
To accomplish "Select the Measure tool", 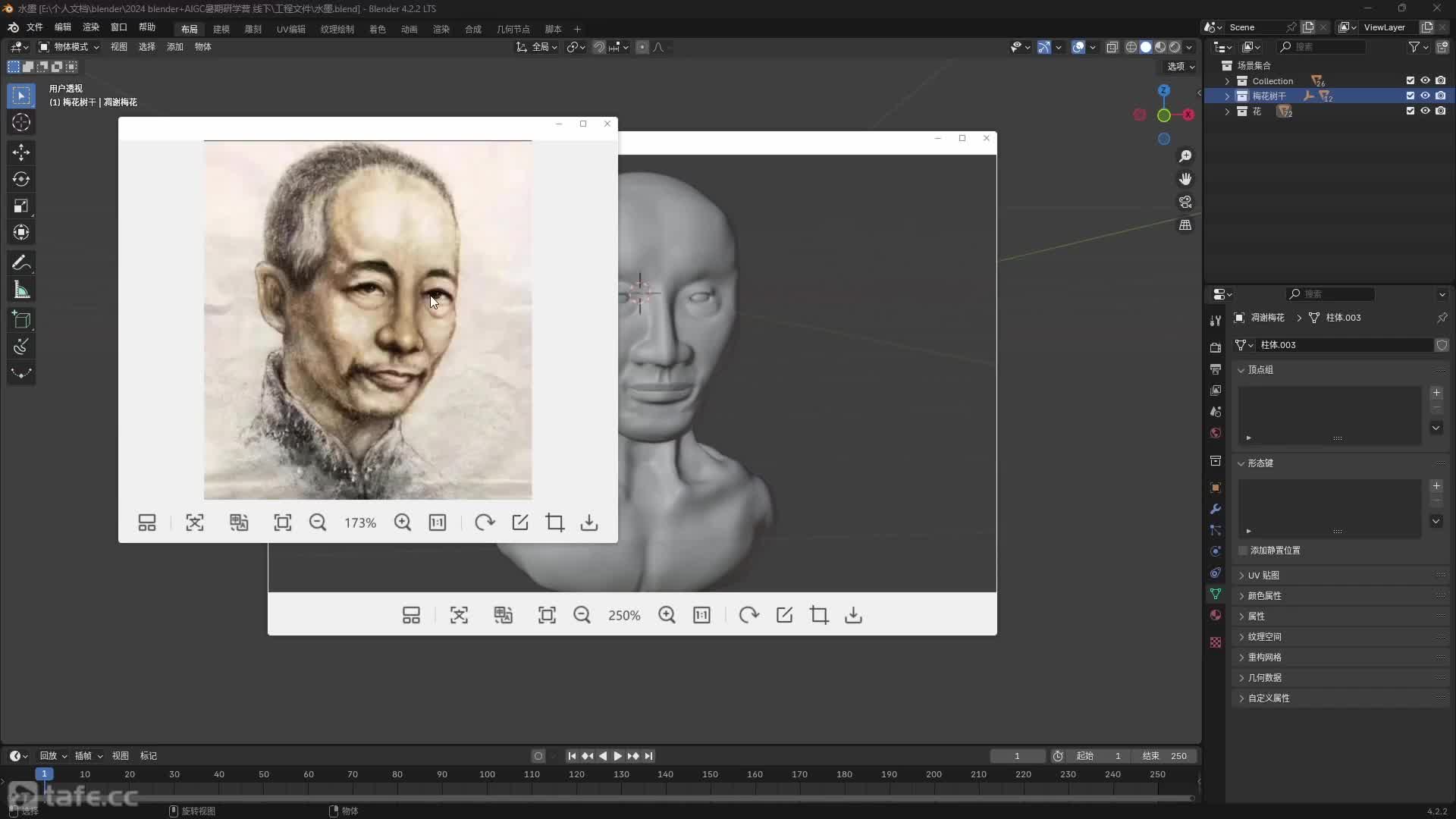I will (21, 290).
